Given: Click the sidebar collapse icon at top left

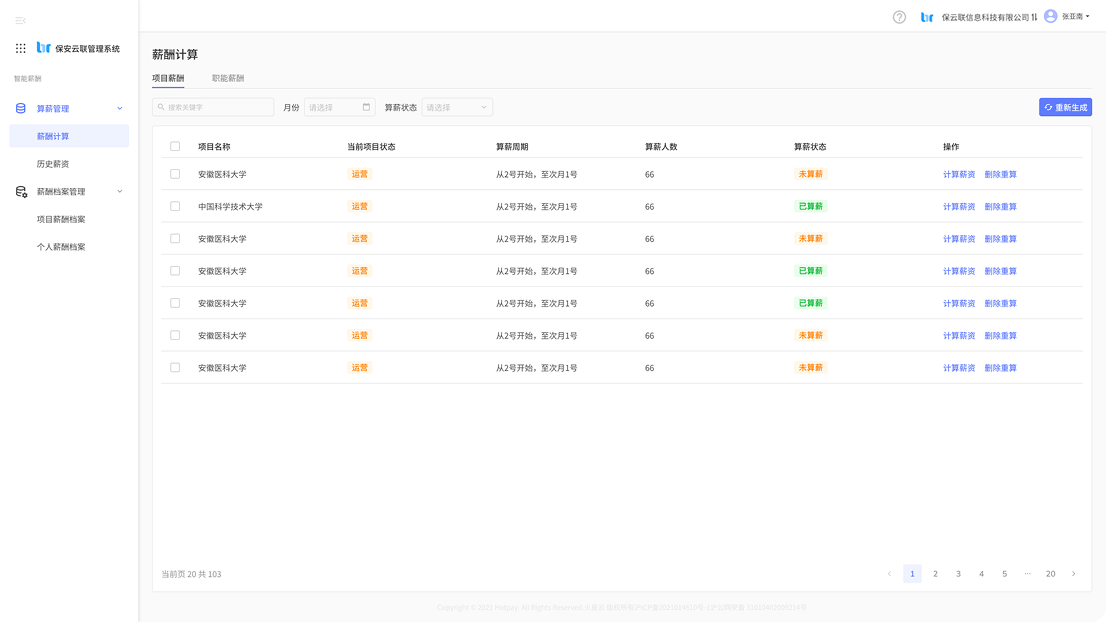Looking at the screenshot, I should (20, 21).
